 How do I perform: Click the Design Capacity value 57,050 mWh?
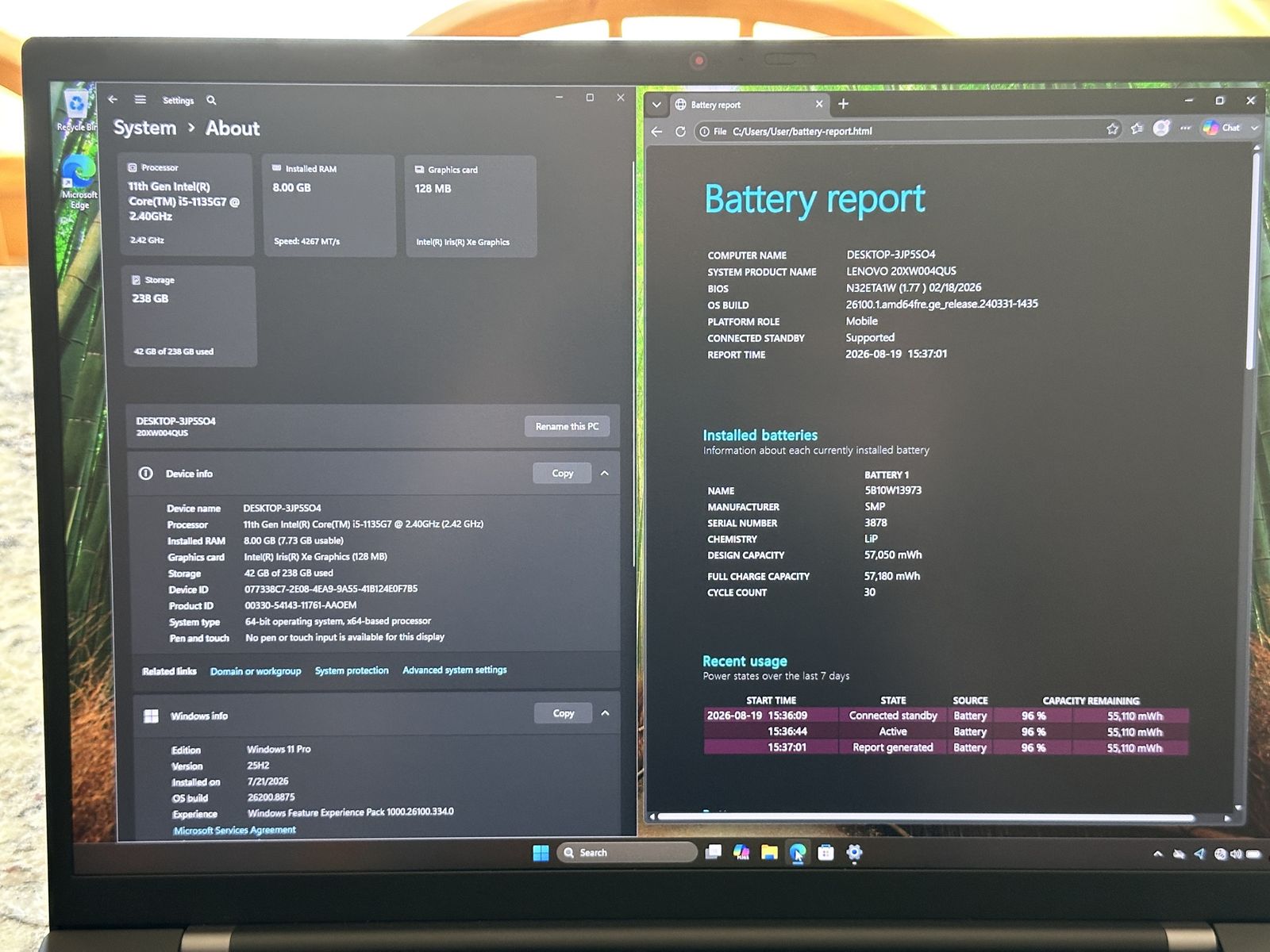point(893,555)
